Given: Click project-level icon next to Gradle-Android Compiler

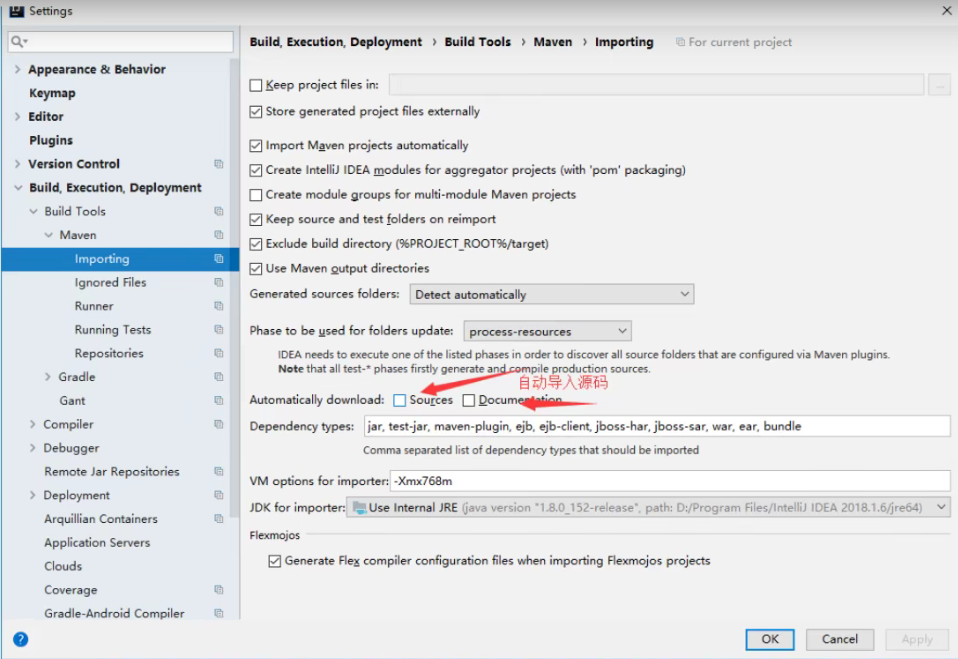Looking at the screenshot, I should click(x=218, y=613).
